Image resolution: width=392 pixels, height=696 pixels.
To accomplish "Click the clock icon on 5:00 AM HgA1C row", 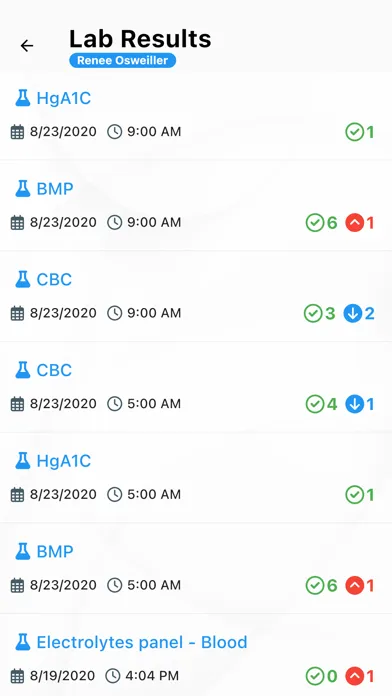I will point(115,494).
